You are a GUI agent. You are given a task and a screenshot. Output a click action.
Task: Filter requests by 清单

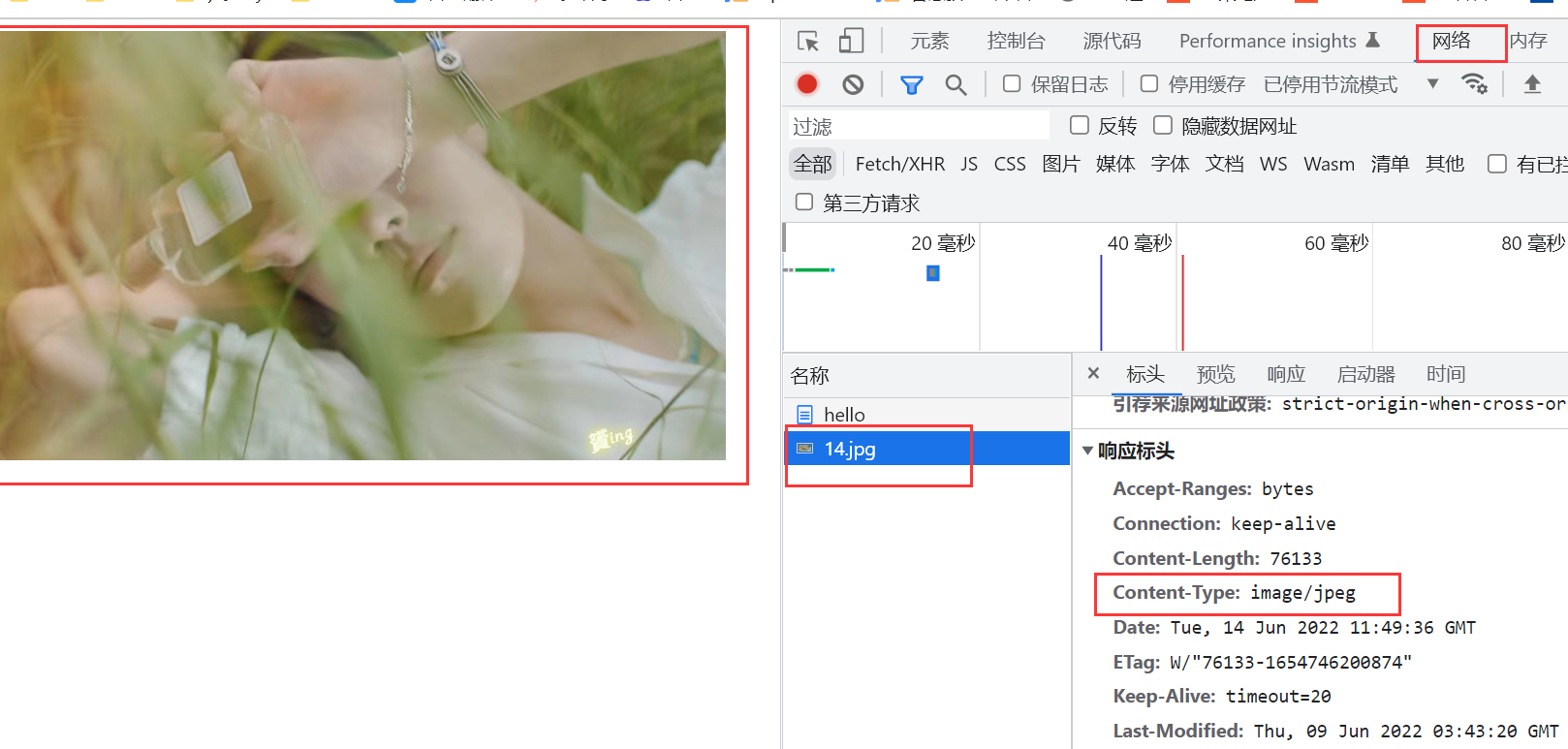pyautogui.click(x=1390, y=164)
